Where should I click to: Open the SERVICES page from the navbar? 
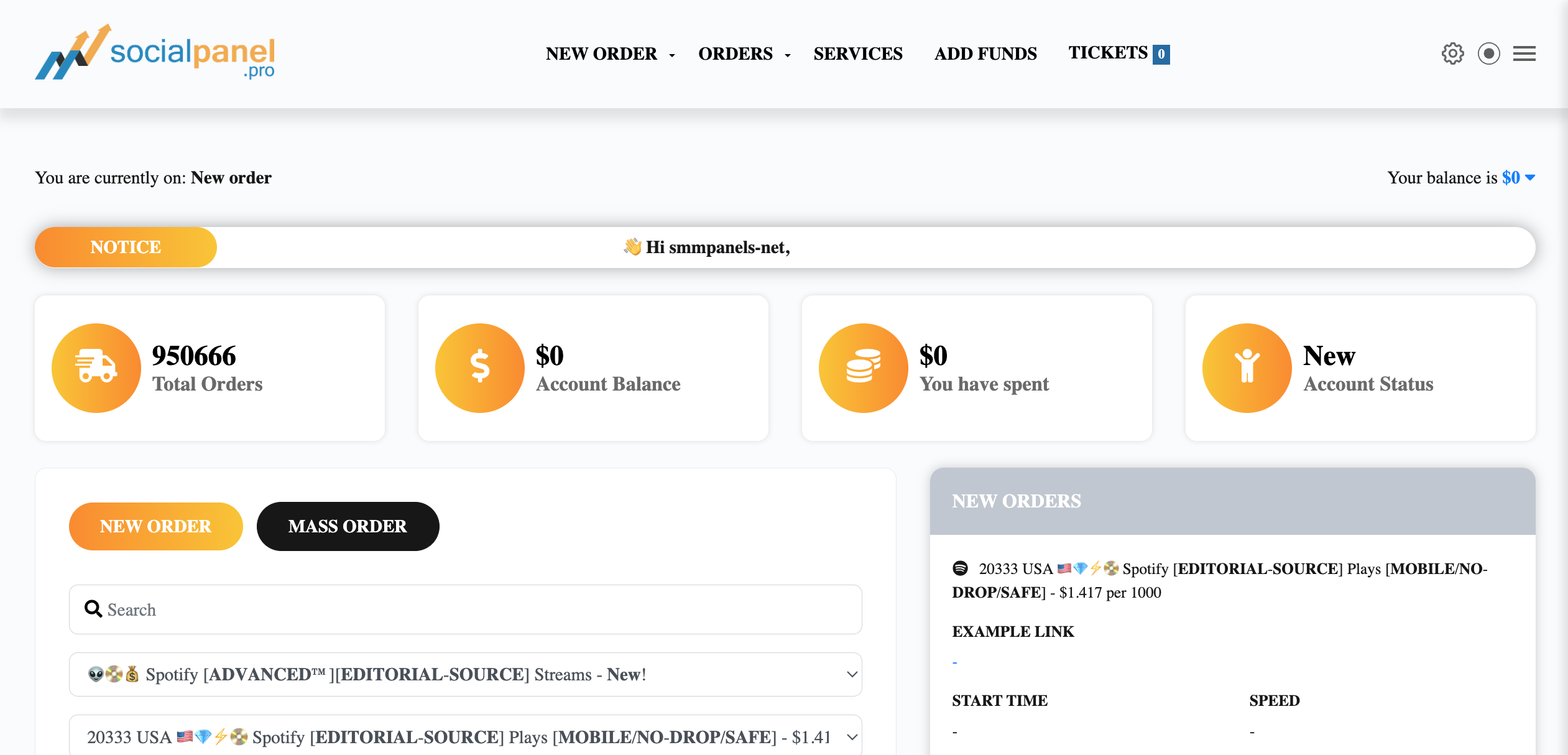click(858, 53)
